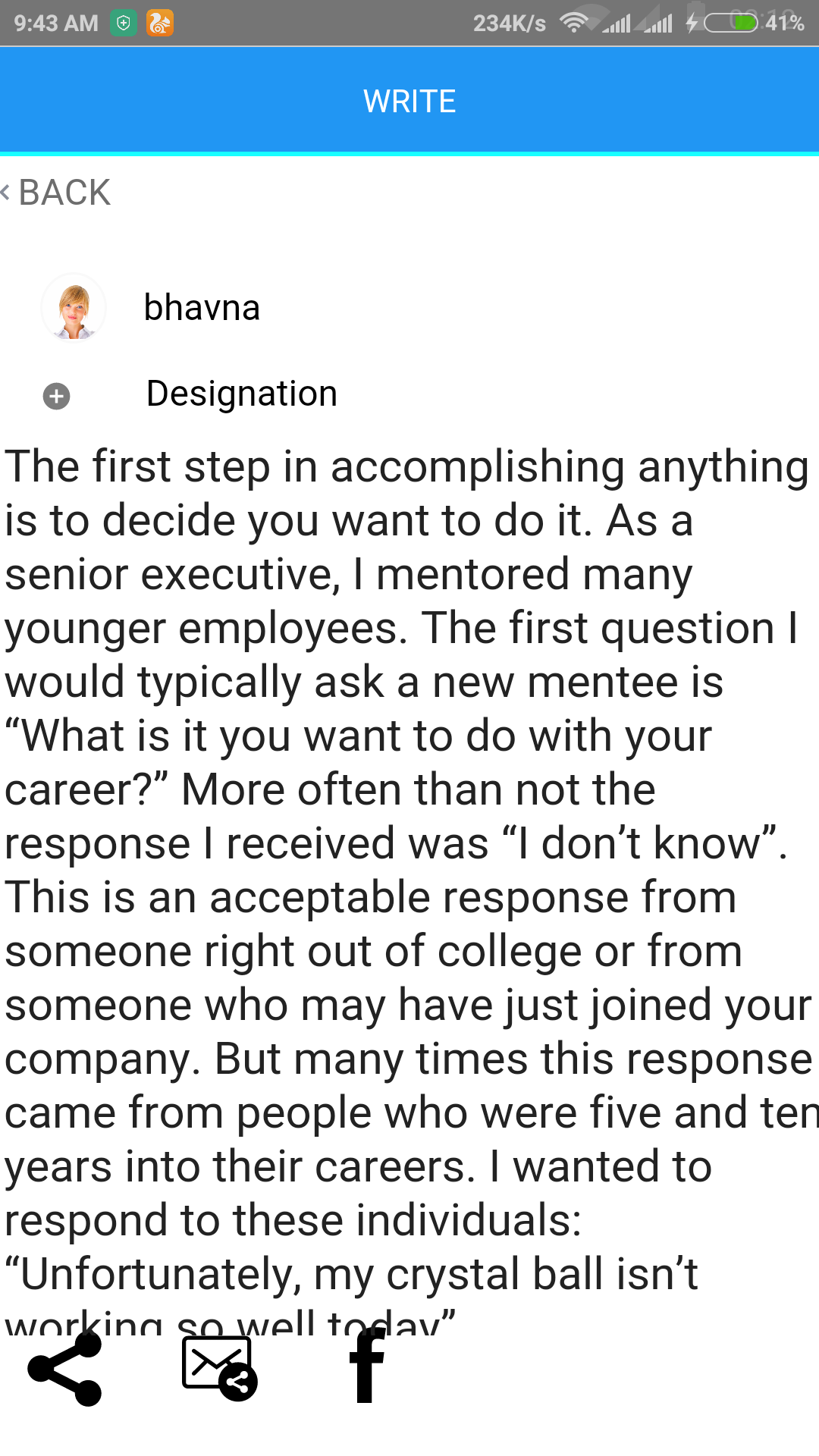Tap the 234K/s network speed indicator
819x1456 pixels.
pos(510,24)
